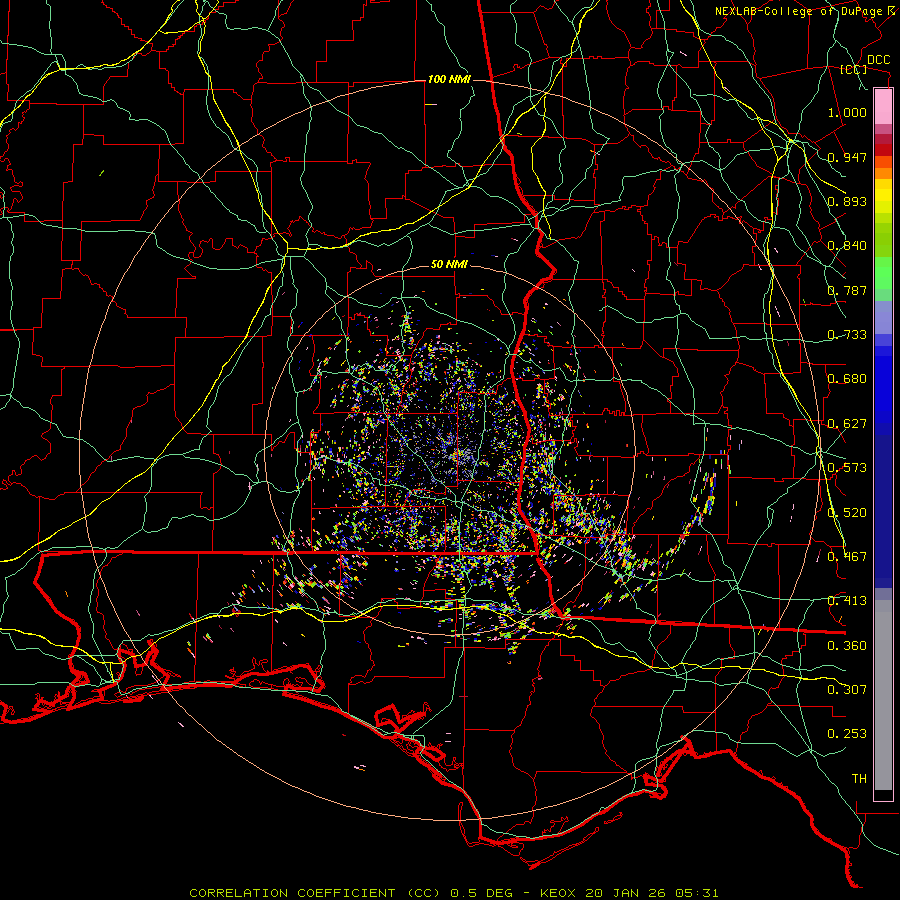Click the 0.360 legend value
Screen dimensions: 900x900
(x=847, y=646)
